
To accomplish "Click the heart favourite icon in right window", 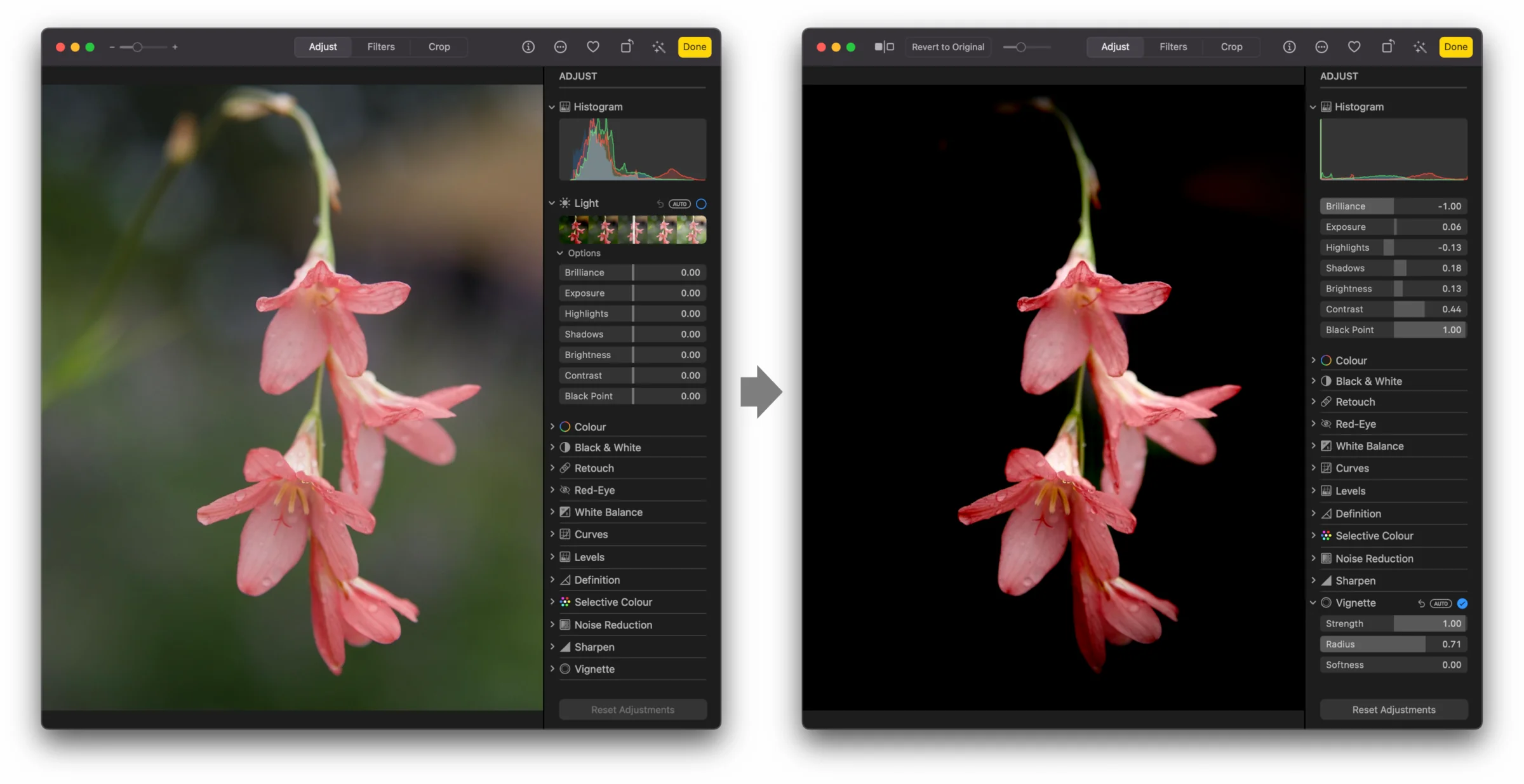I will tap(1354, 47).
